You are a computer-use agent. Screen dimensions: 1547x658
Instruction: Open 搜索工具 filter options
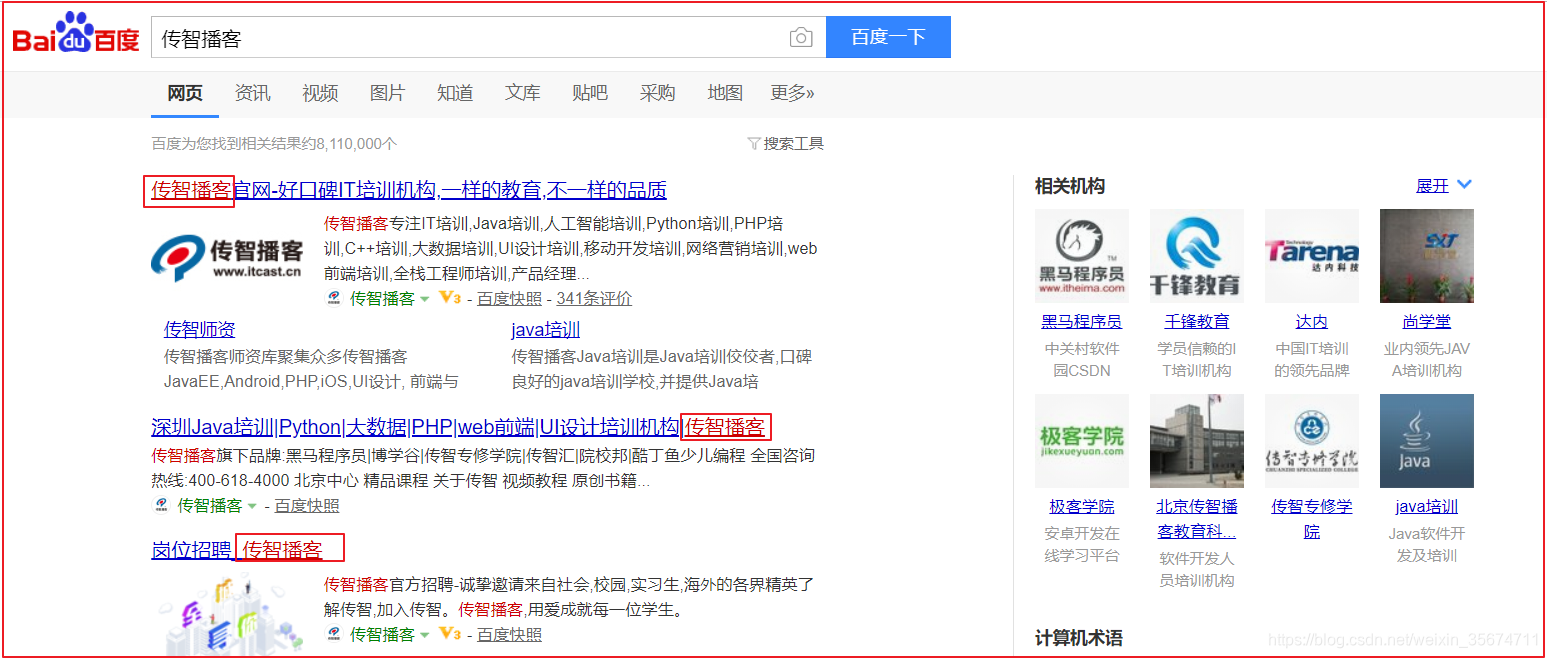[786, 144]
